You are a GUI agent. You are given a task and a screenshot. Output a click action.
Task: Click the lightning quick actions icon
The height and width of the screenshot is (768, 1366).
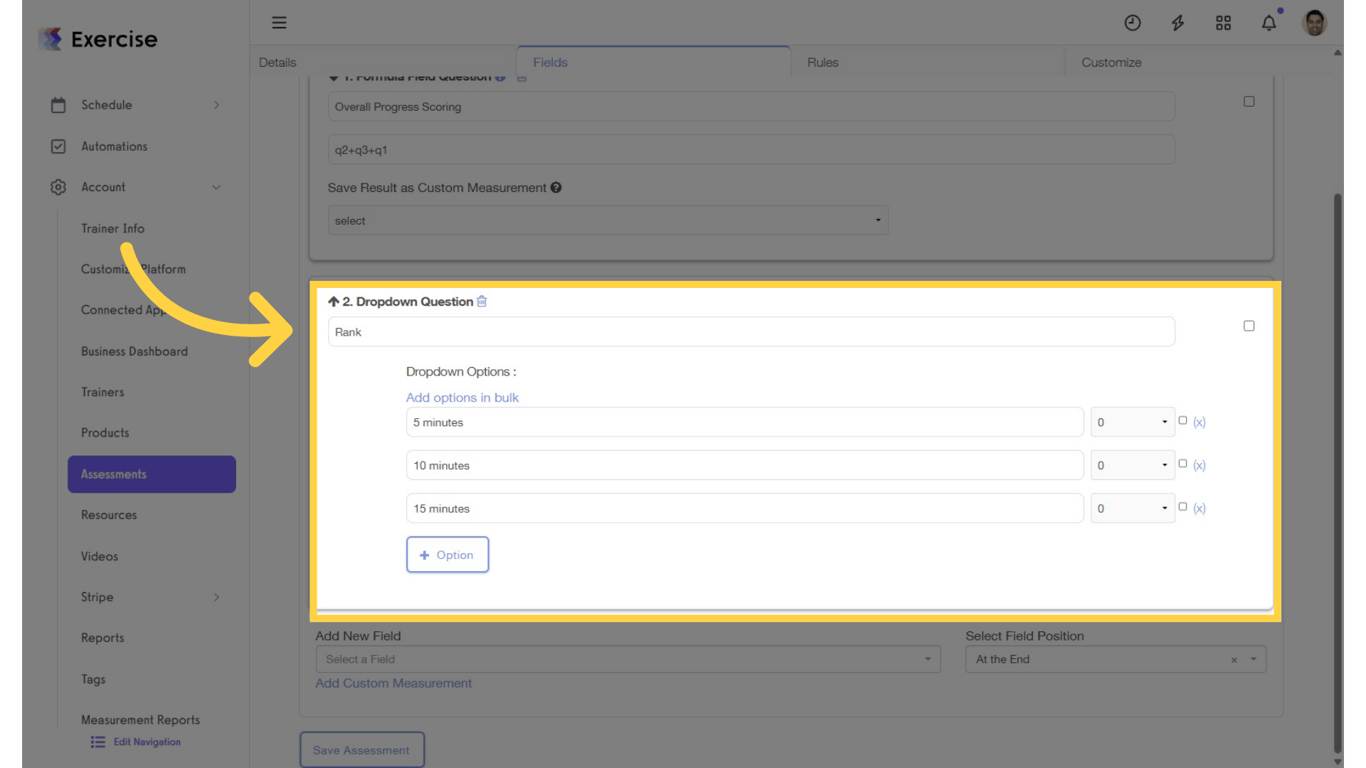(x=1177, y=22)
